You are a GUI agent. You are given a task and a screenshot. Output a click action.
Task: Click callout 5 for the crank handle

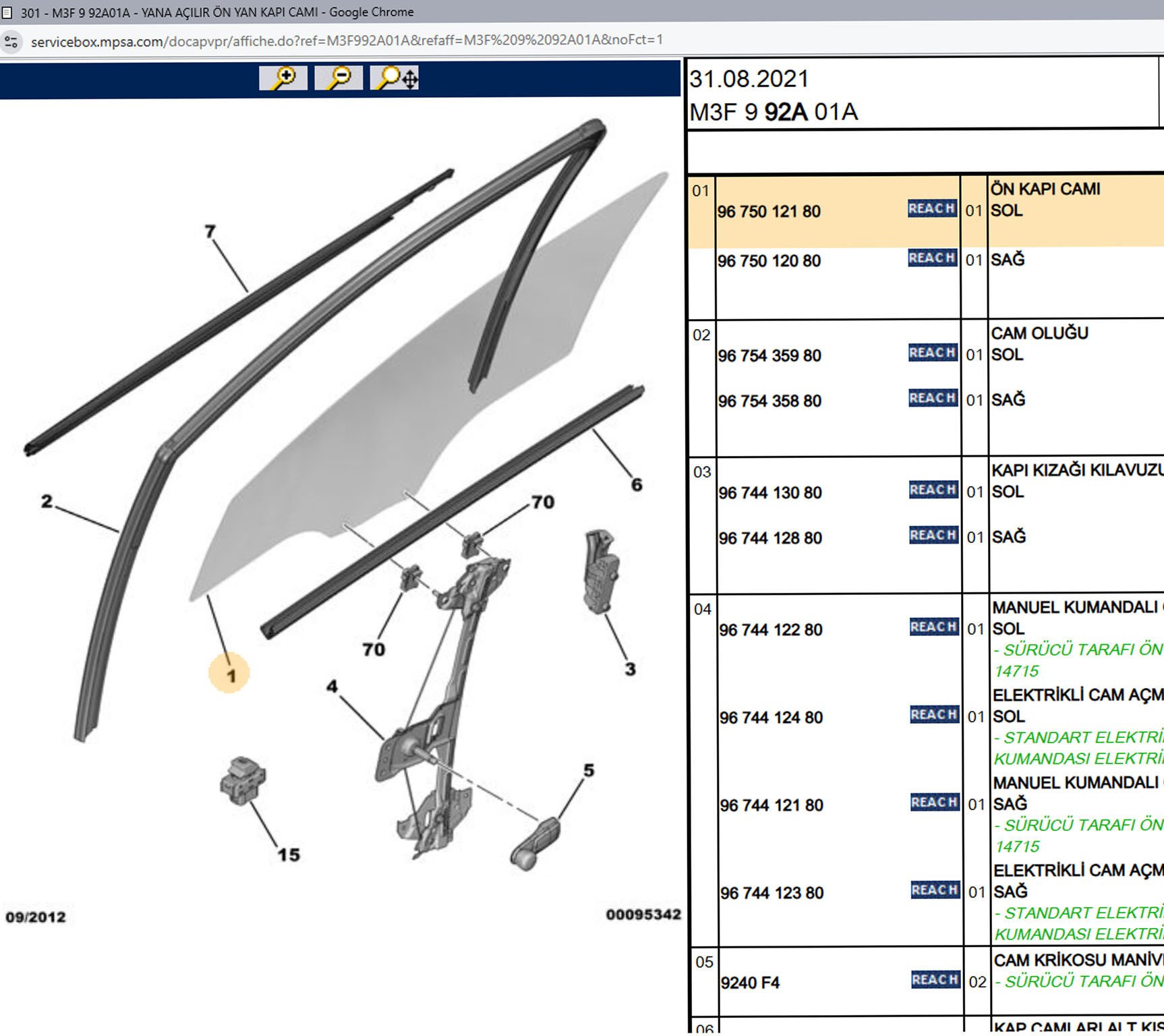589,771
